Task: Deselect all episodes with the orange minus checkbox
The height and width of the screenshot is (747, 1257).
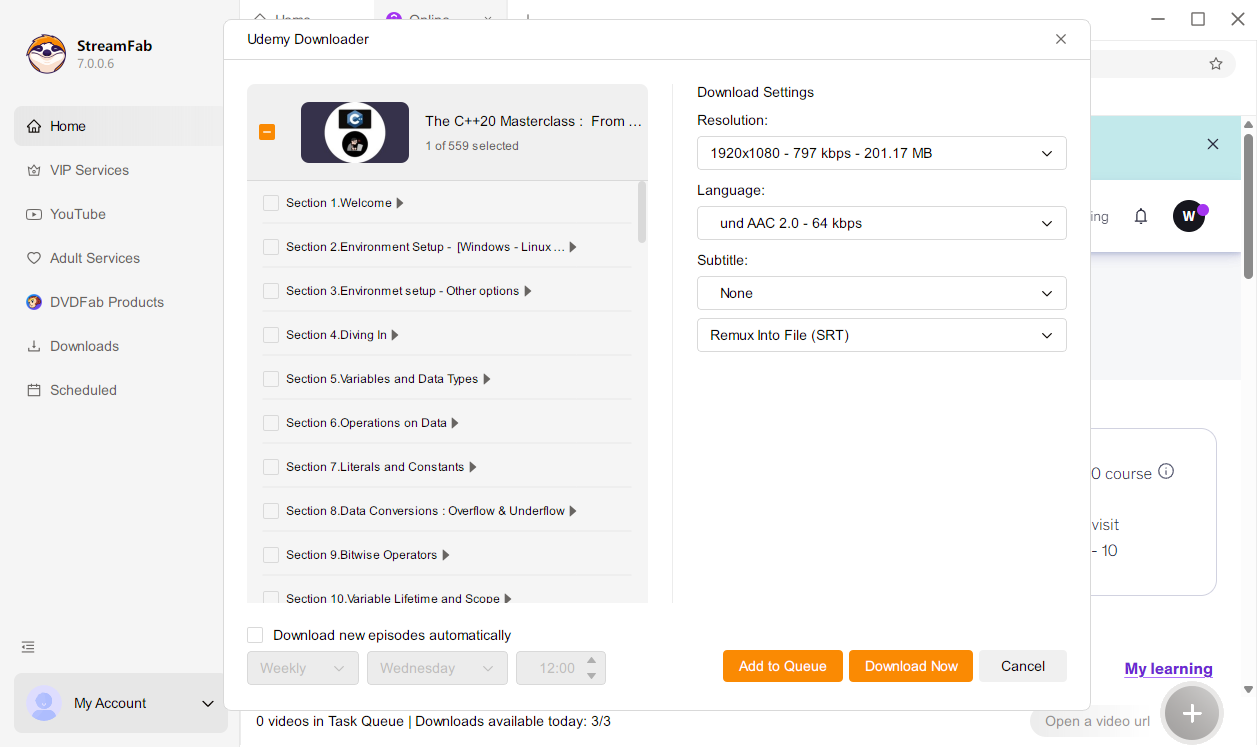Action: 267,131
